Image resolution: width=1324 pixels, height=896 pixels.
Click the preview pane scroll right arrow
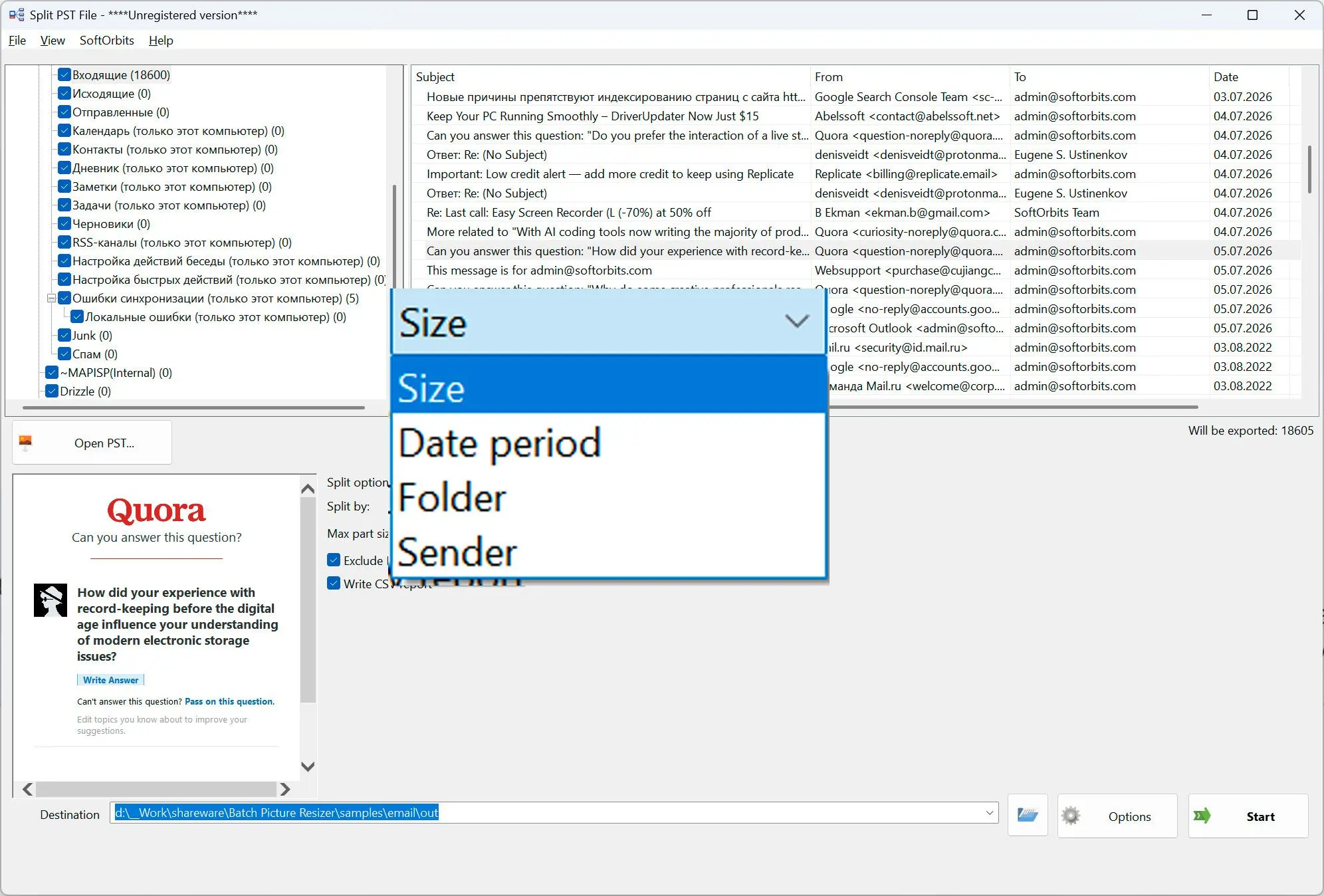[x=284, y=789]
